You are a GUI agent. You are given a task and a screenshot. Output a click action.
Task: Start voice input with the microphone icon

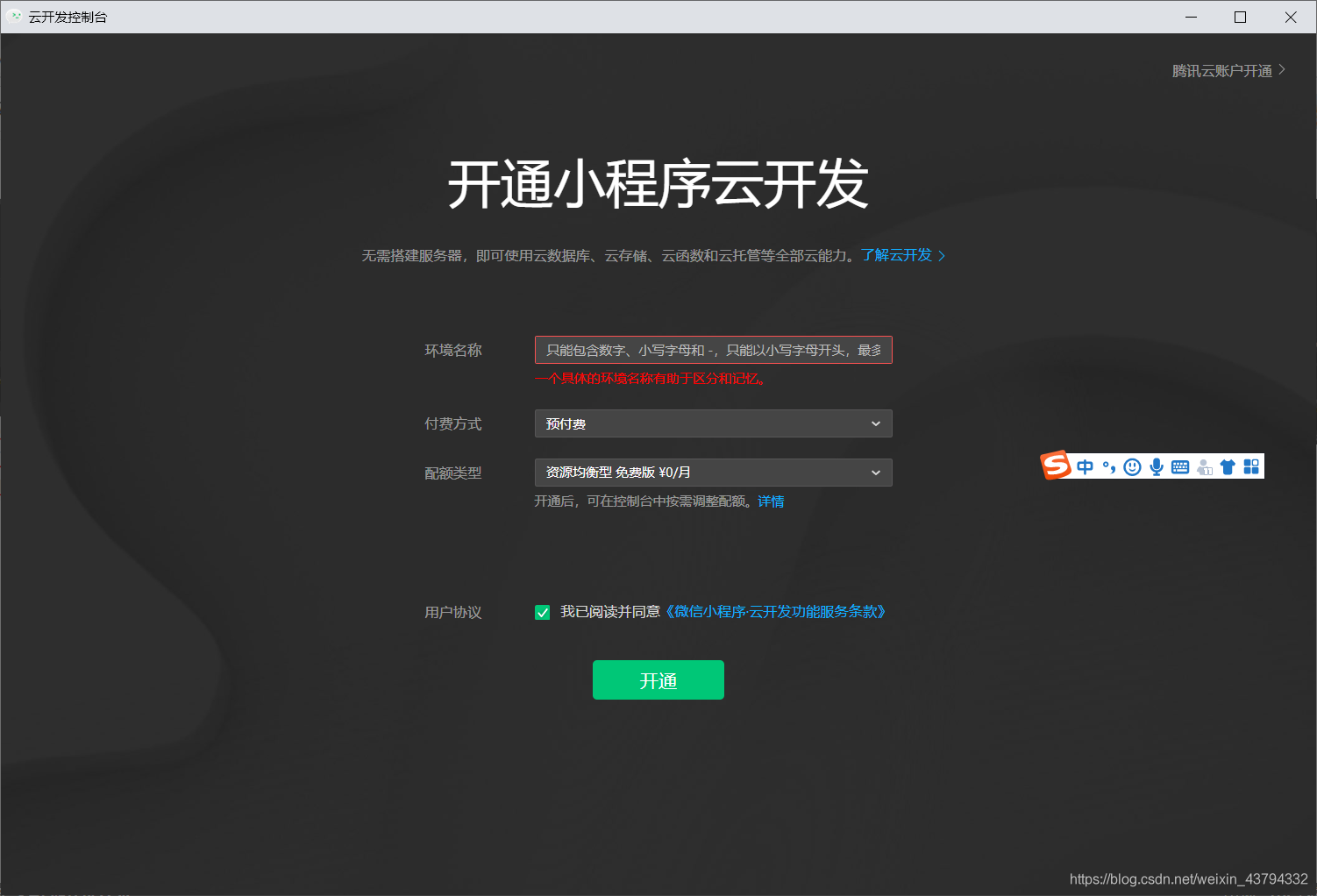[x=1157, y=466]
